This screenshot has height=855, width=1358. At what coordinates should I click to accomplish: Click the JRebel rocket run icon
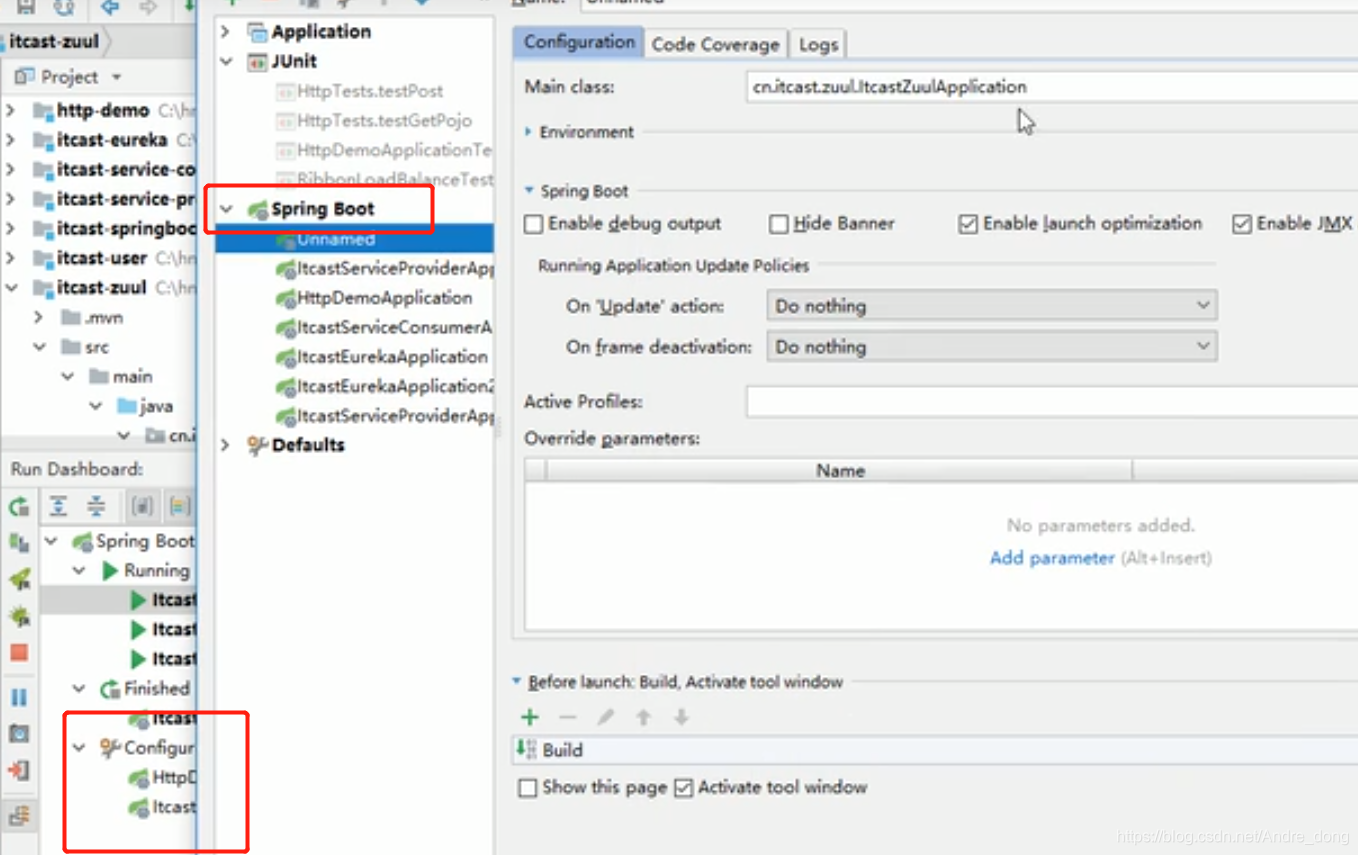(x=19, y=579)
